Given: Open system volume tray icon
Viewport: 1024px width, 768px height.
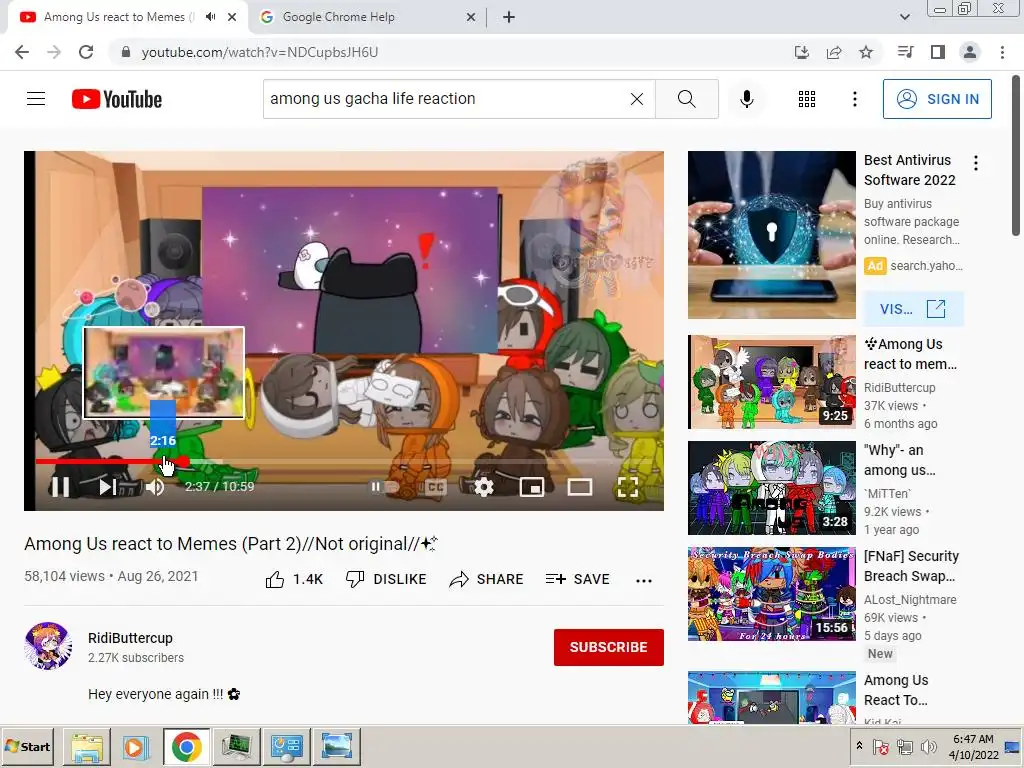Looking at the screenshot, I should (x=927, y=746).
